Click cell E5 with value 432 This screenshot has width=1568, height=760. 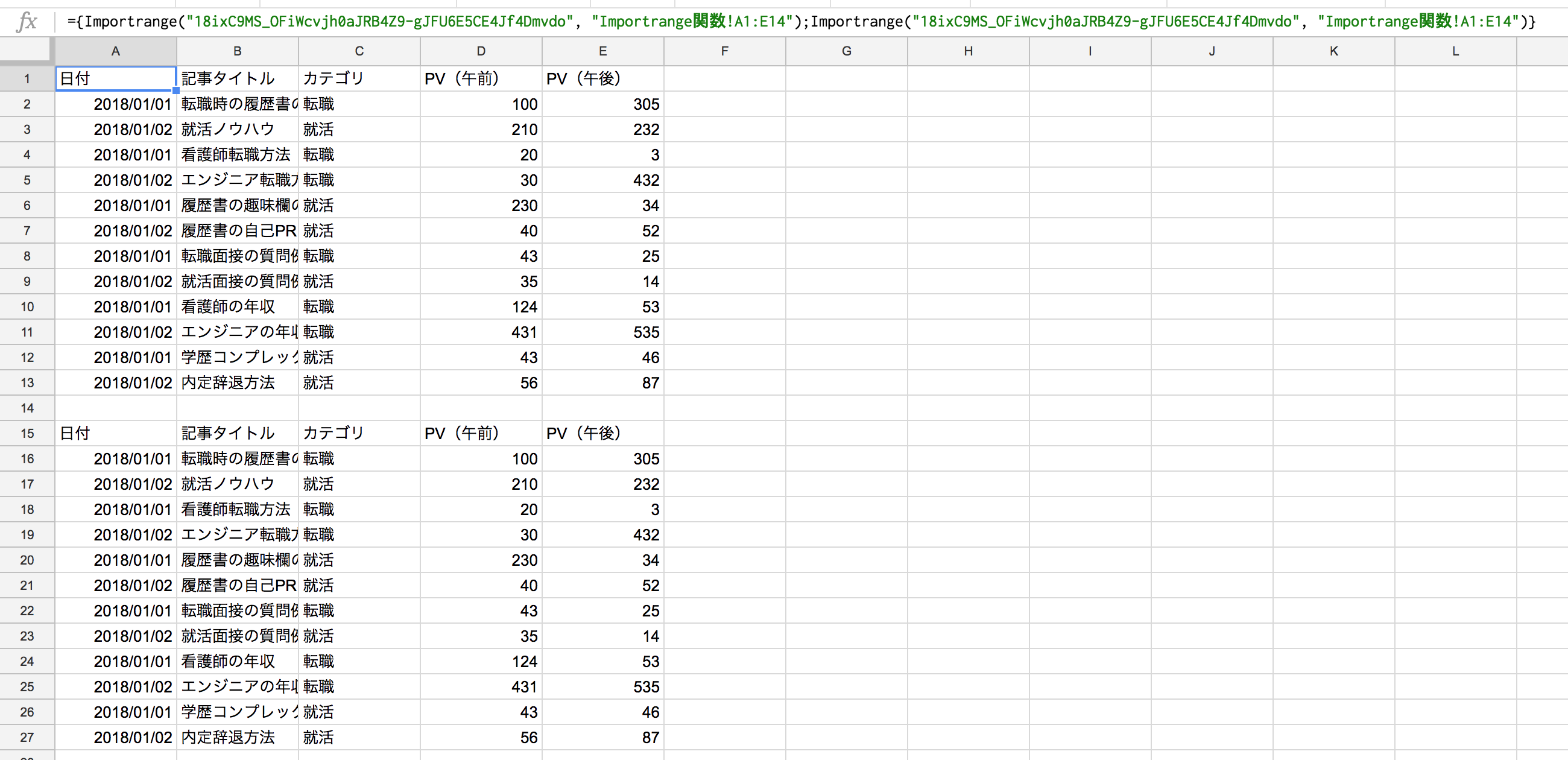pyautogui.click(x=602, y=180)
